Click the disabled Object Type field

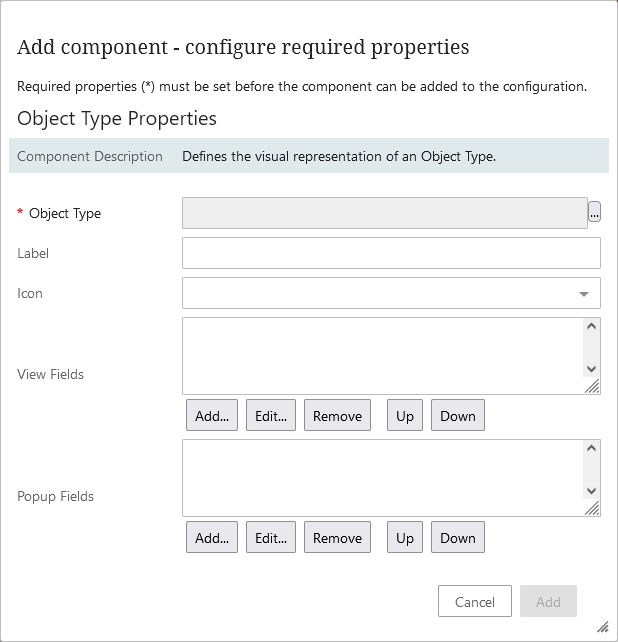pos(385,213)
